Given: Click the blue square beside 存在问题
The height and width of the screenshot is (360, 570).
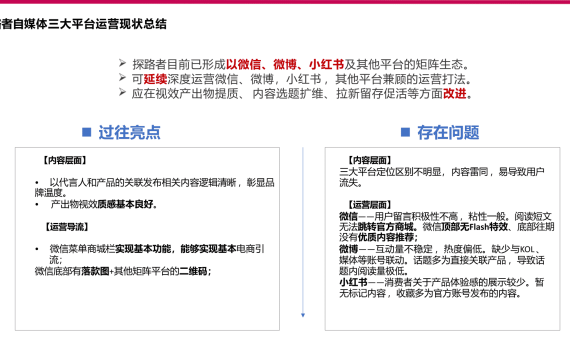Looking at the screenshot, I should (x=405, y=132).
